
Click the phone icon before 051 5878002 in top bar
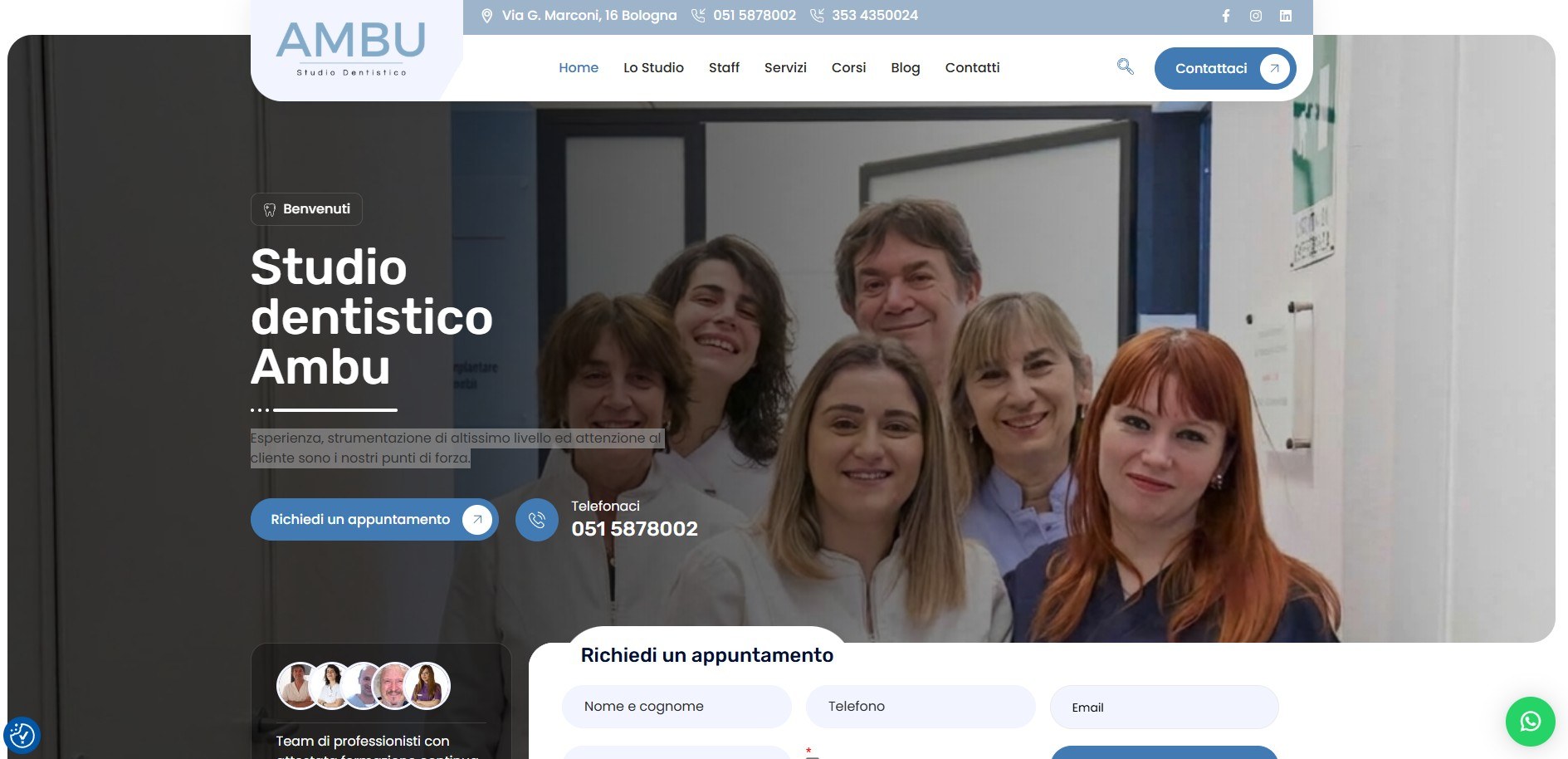coord(698,16)
